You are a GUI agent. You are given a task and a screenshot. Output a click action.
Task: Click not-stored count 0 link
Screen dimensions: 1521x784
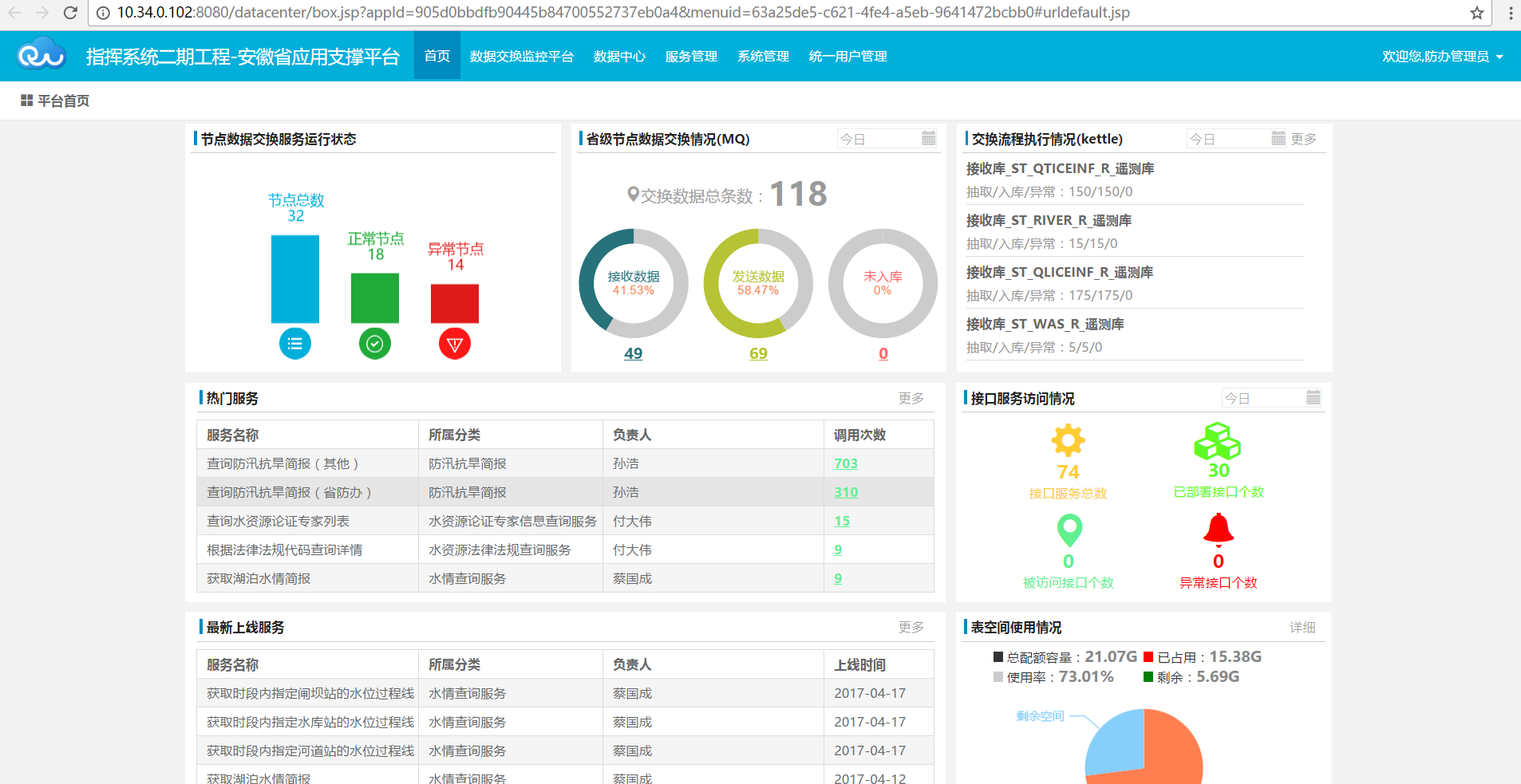click(x=883, y=353)
